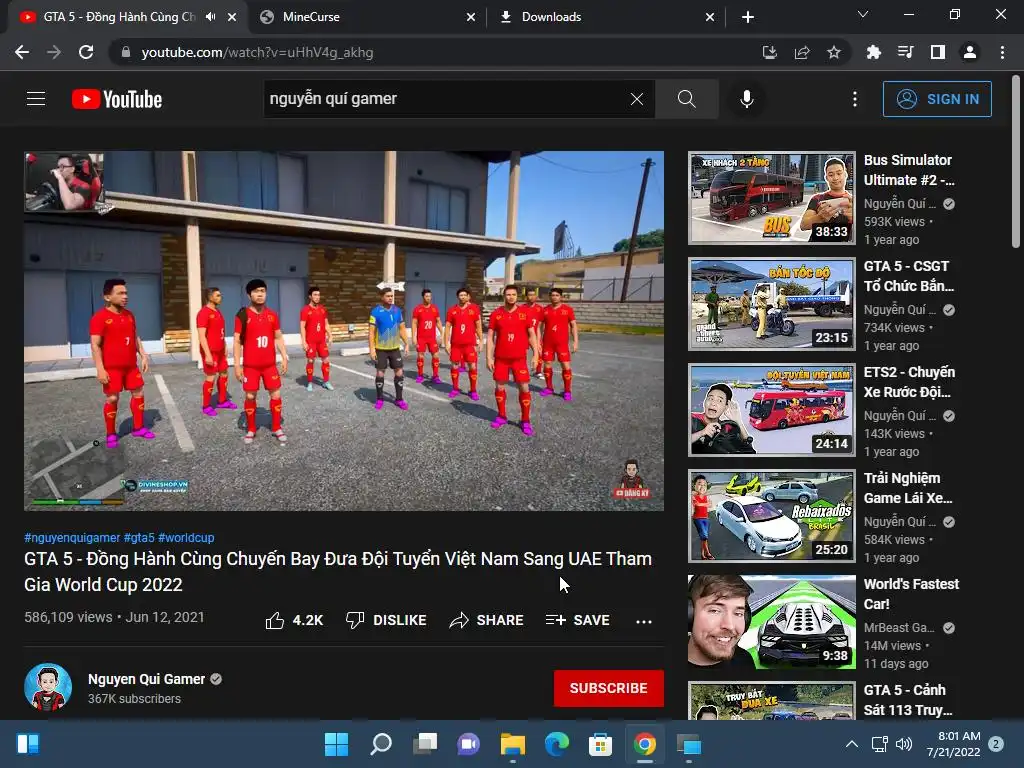Click the magnifier search button
Viewport: 1024px width, 768px height.
coord(686,99)
